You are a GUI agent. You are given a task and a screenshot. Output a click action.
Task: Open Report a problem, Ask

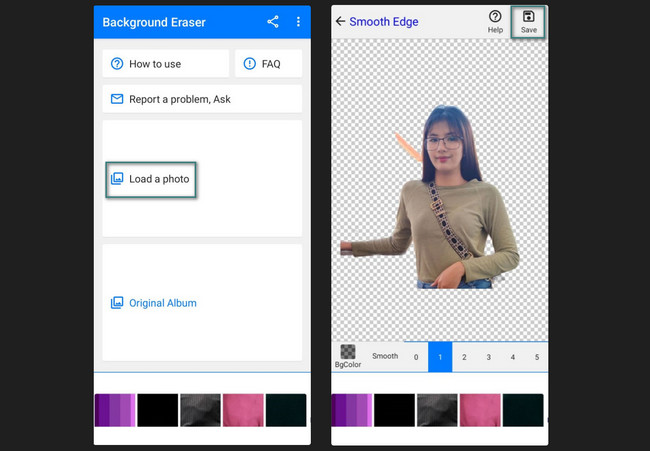202,99
